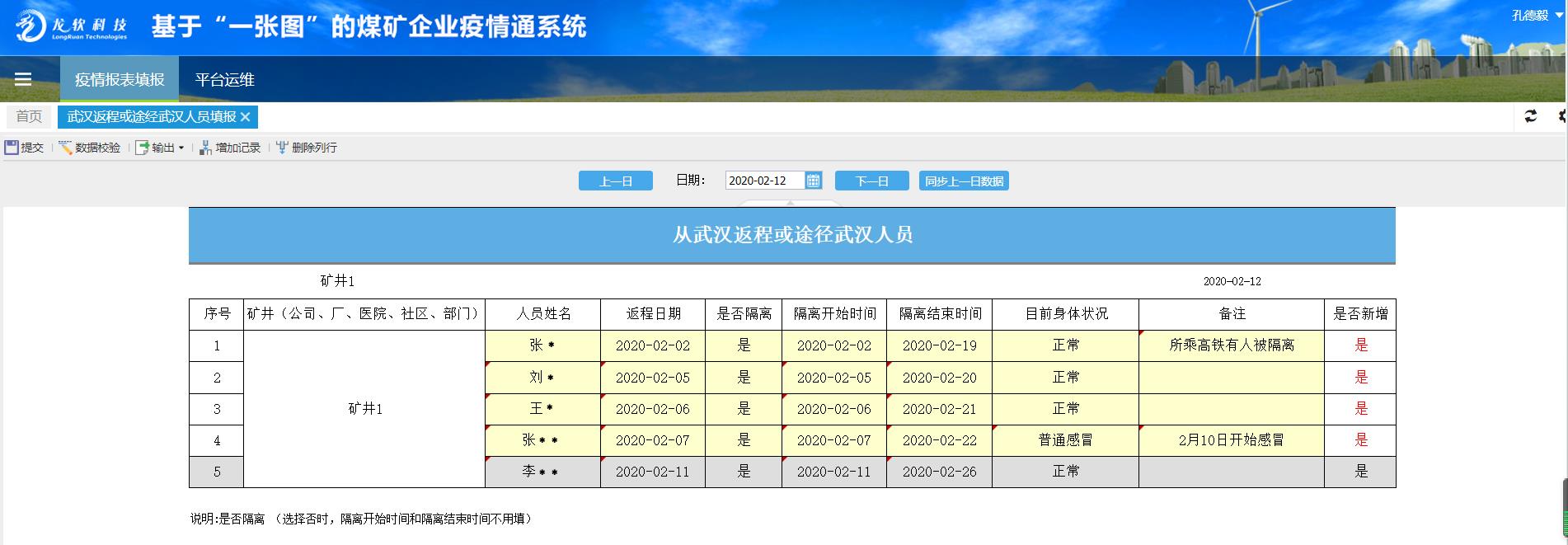Open the hamburger navigation menu

tap(23, 79)
